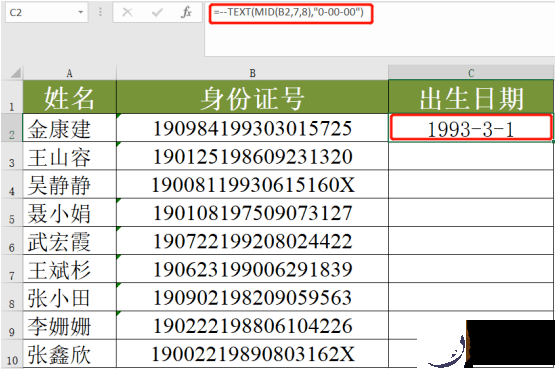Select ID cell 190222198806104226
The image size is (556, 373).
pos(252,325)
